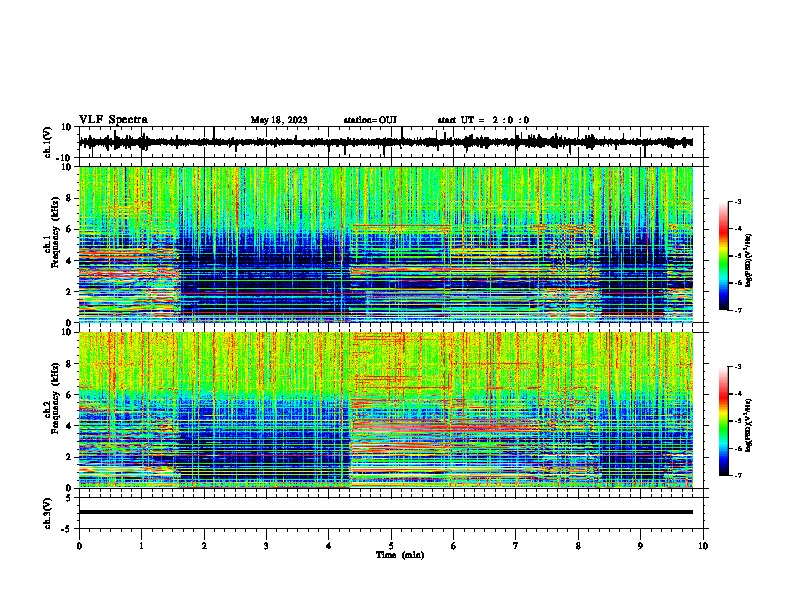Click the ch.1 voltage waveform trace
The image size is (792, 612).
[x=385, y=142]
